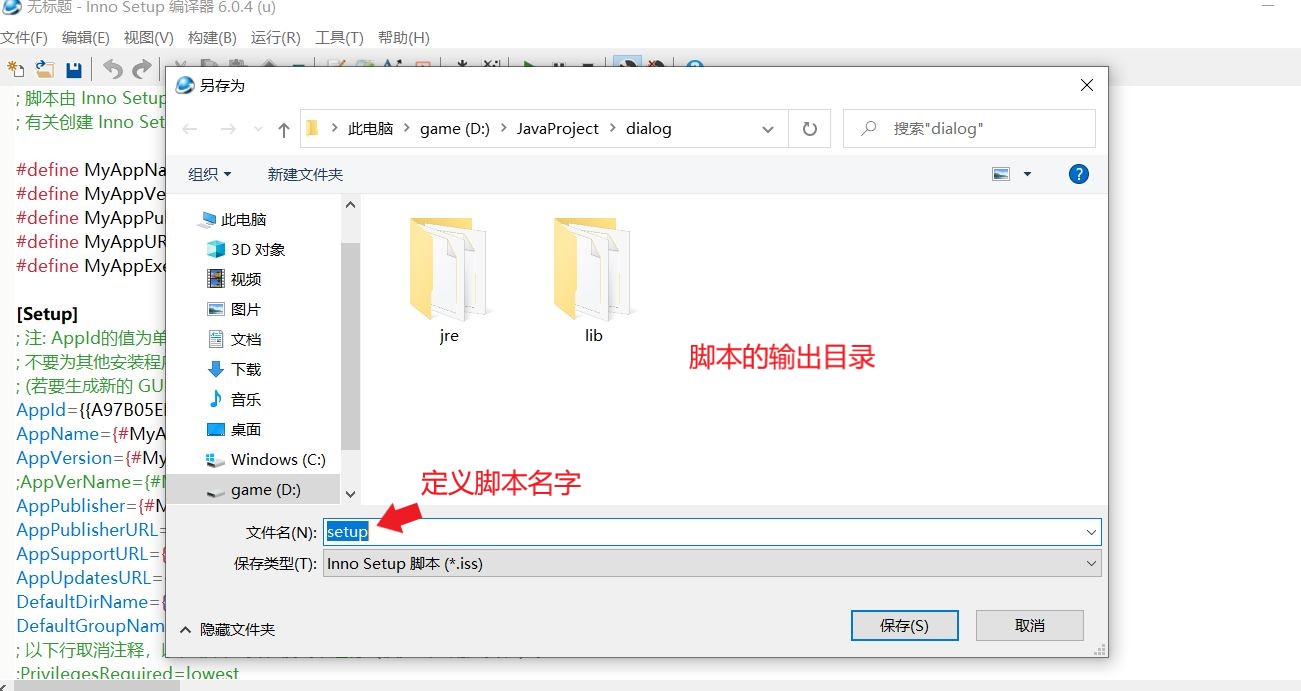1301x691 pixels.
Task: Expand chevron between 此电脑 and game (D:)
Action: click(407, 129)
